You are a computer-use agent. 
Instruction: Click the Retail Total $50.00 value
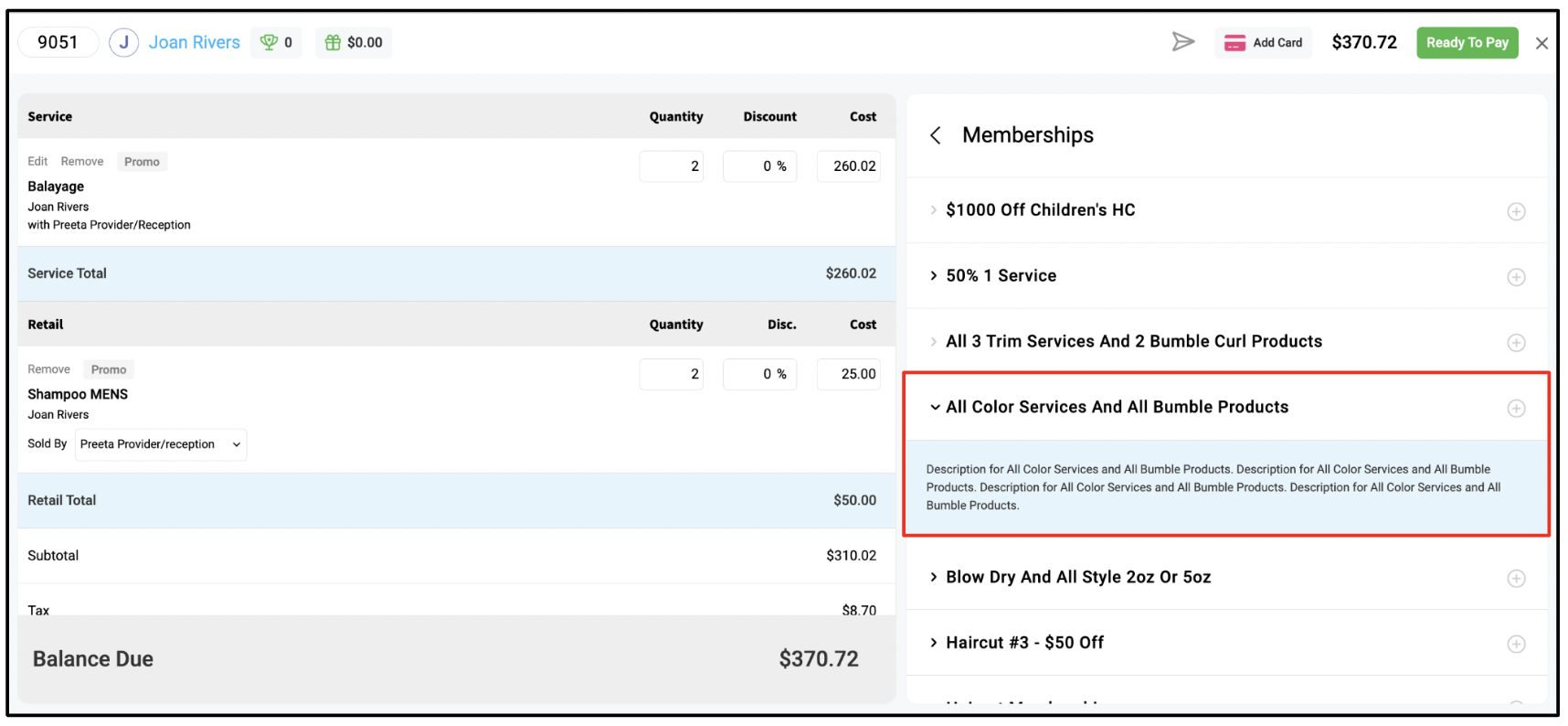854,500
